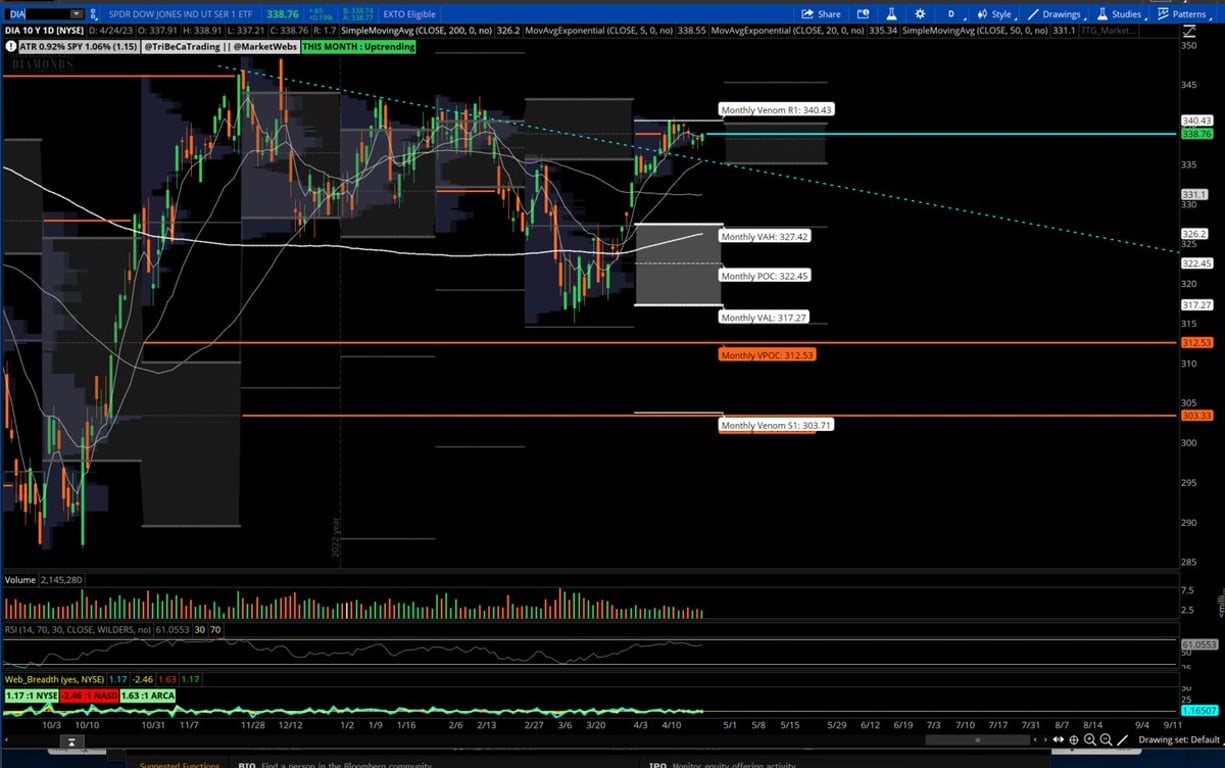The height and width of the screenshot is (768, 1225).
Task: Click the pan left-right arrows icon
Action: pos(1060,740)
